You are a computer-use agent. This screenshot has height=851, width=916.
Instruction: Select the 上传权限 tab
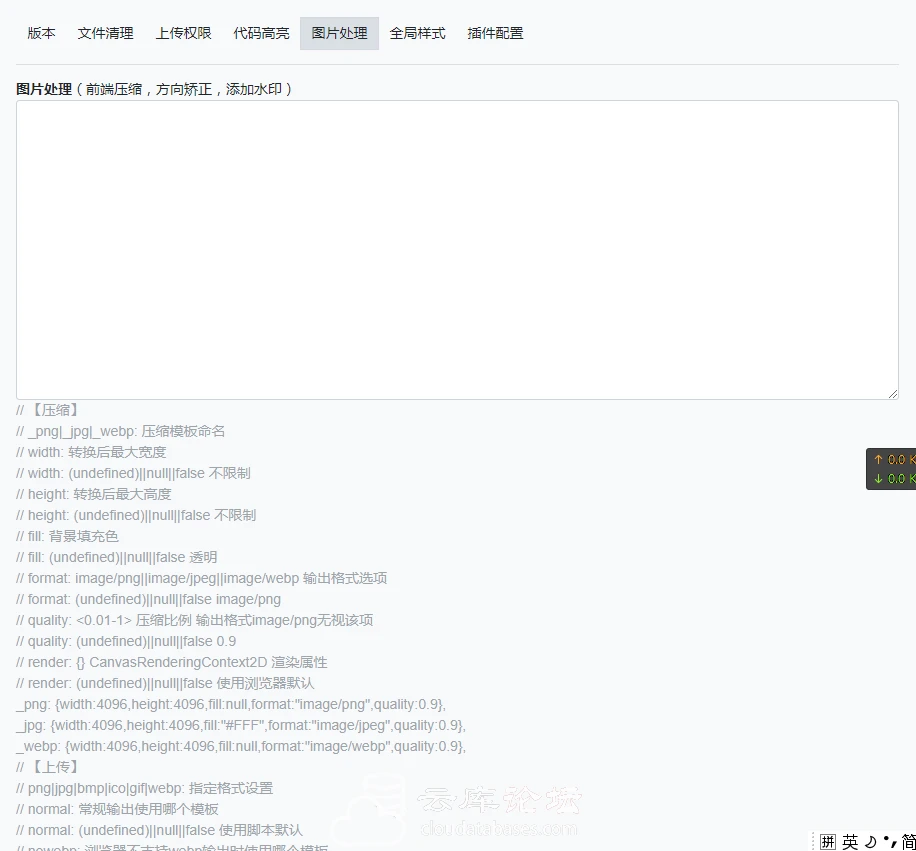(x=183, y=33)
